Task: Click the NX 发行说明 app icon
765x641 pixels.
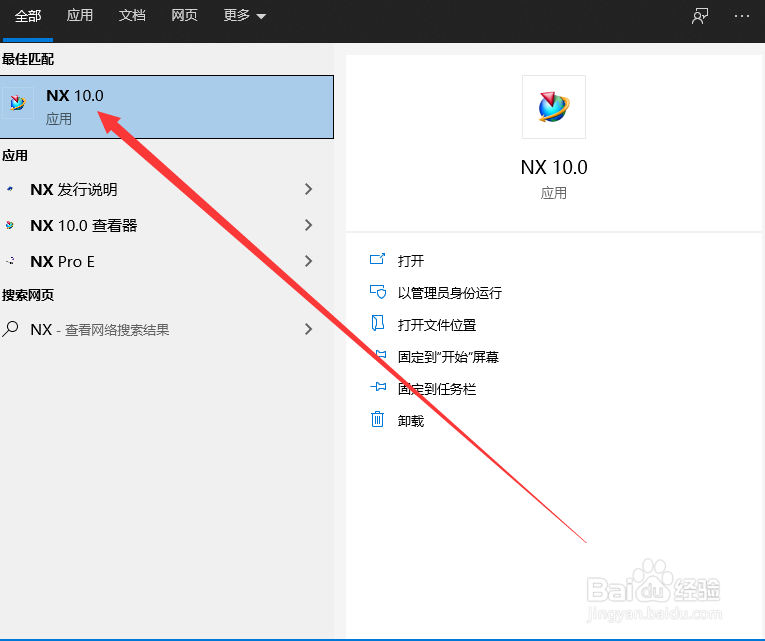Action: pos(10,189)
